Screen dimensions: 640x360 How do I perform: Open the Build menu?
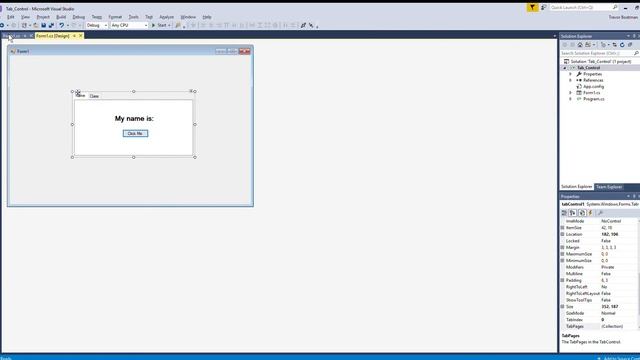click(61, 17)
